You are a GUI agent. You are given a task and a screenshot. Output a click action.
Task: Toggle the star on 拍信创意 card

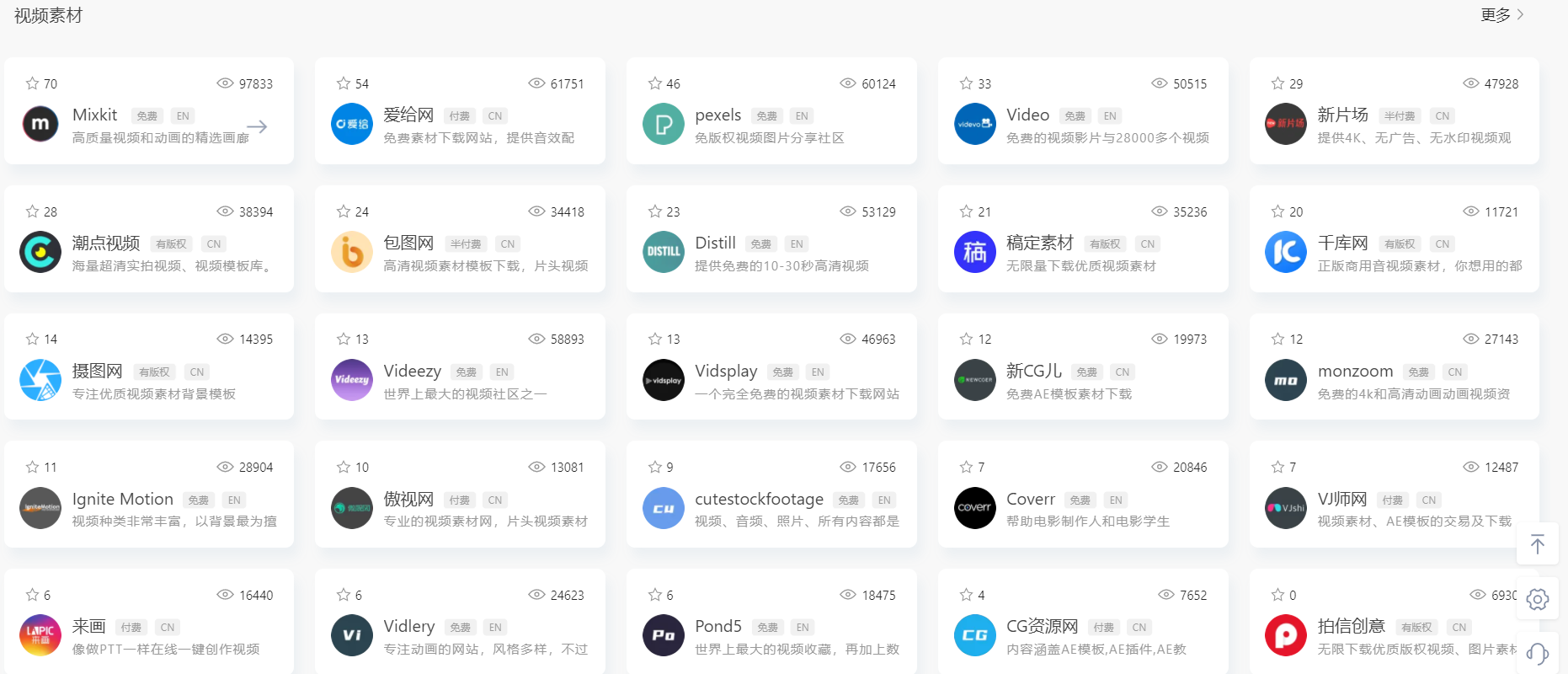(x=1277, y=595)
